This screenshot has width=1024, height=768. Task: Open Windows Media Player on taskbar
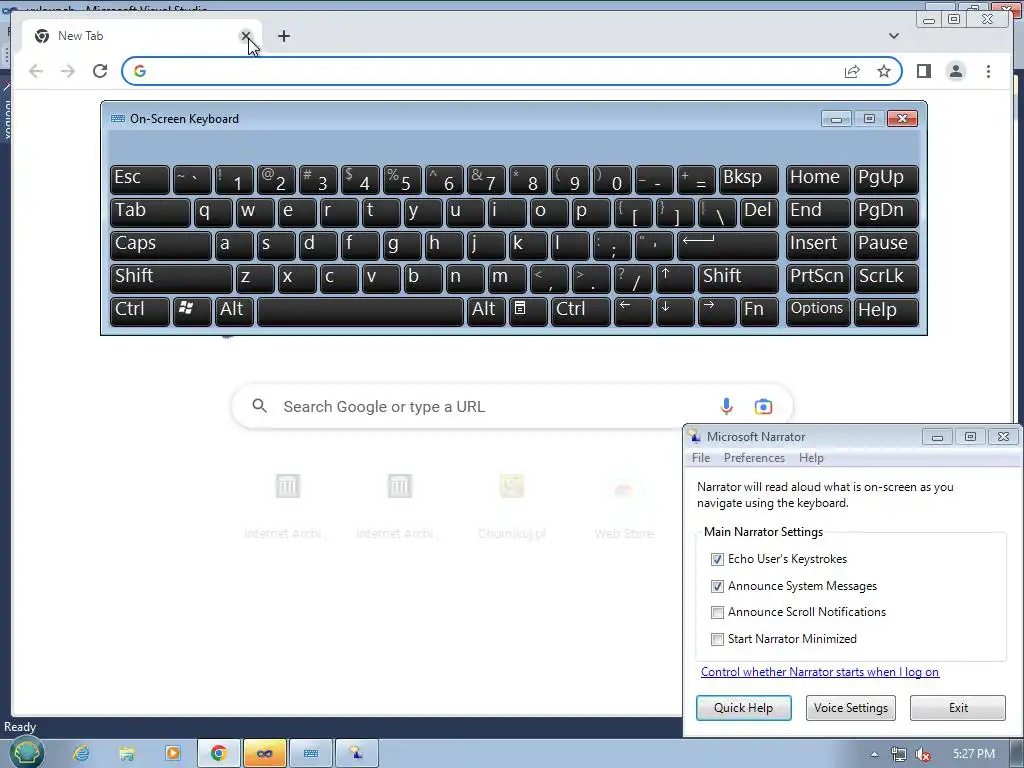click(x=172, y=754)
